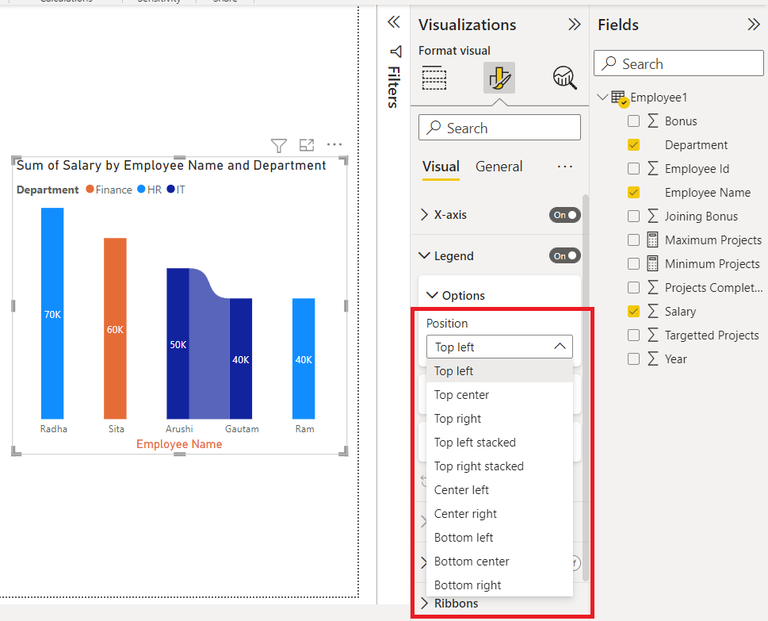Choose Bottom center legend position

click(499, 561)
